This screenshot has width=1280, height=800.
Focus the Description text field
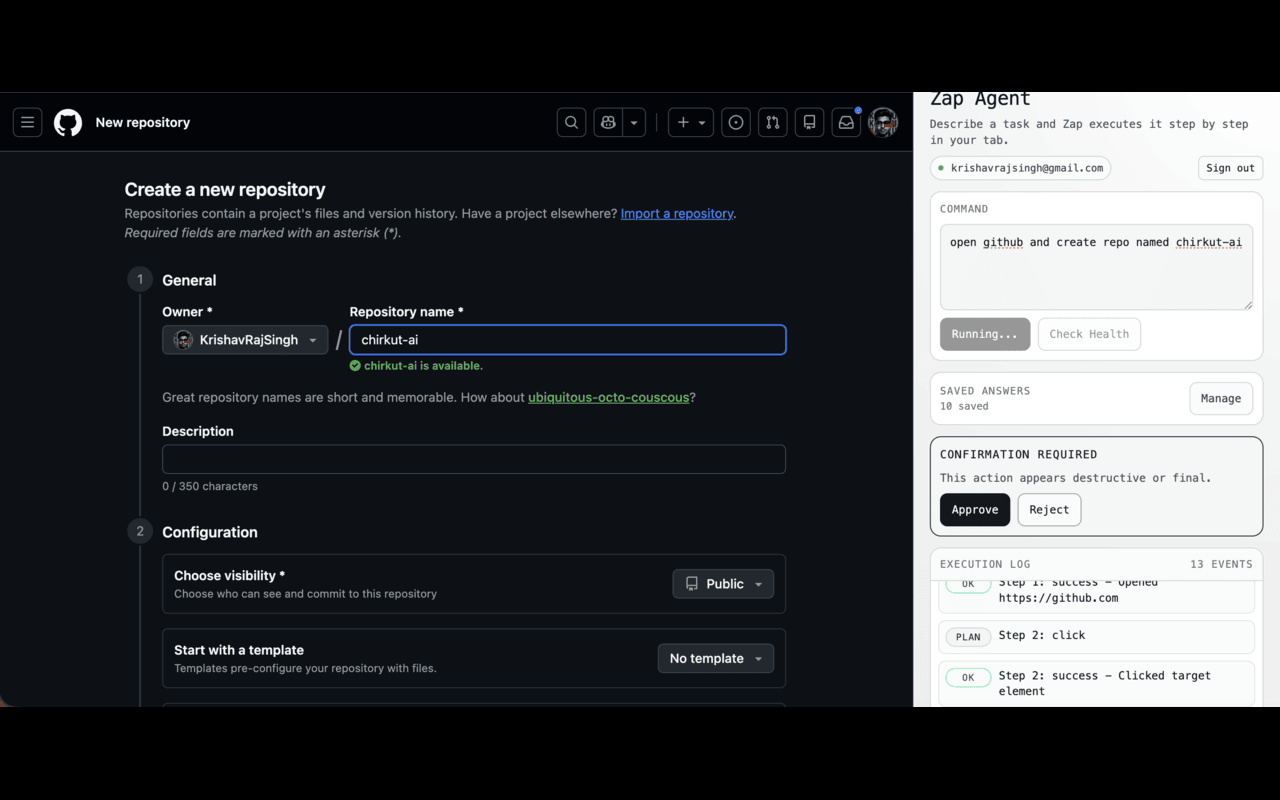click(x=474, y=459)
